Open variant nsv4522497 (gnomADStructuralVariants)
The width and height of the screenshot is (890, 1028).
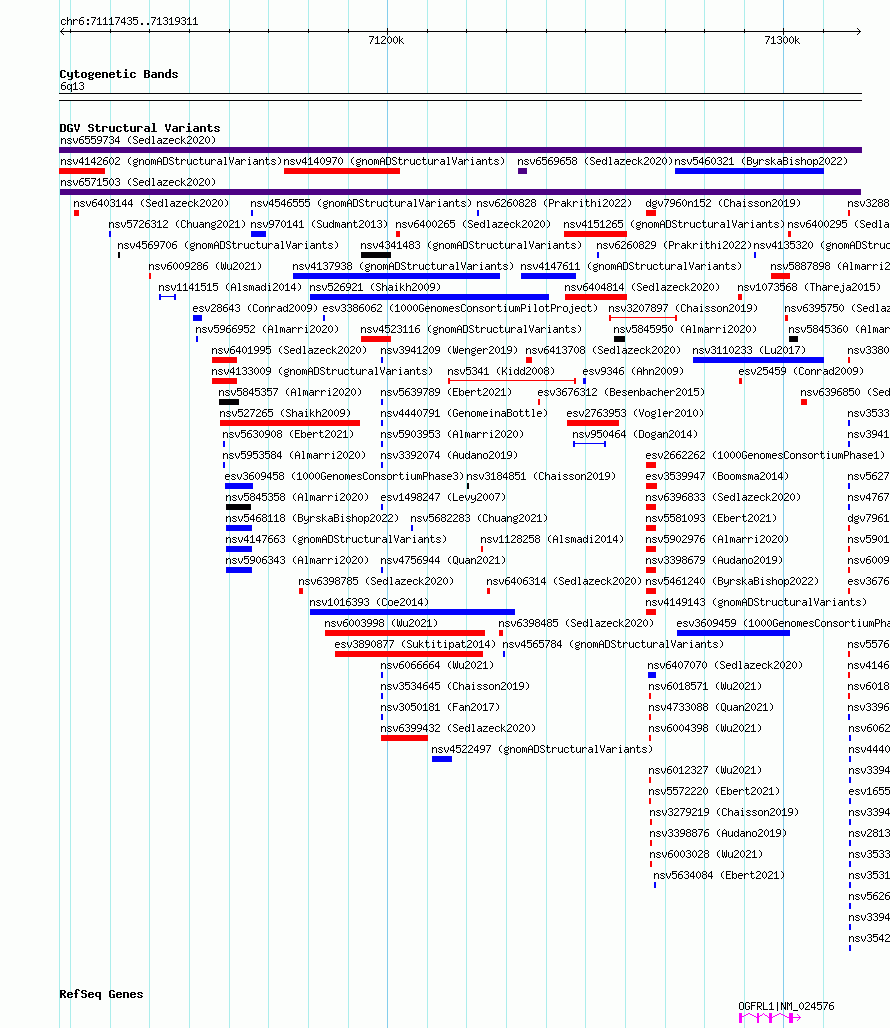(542, 749)
